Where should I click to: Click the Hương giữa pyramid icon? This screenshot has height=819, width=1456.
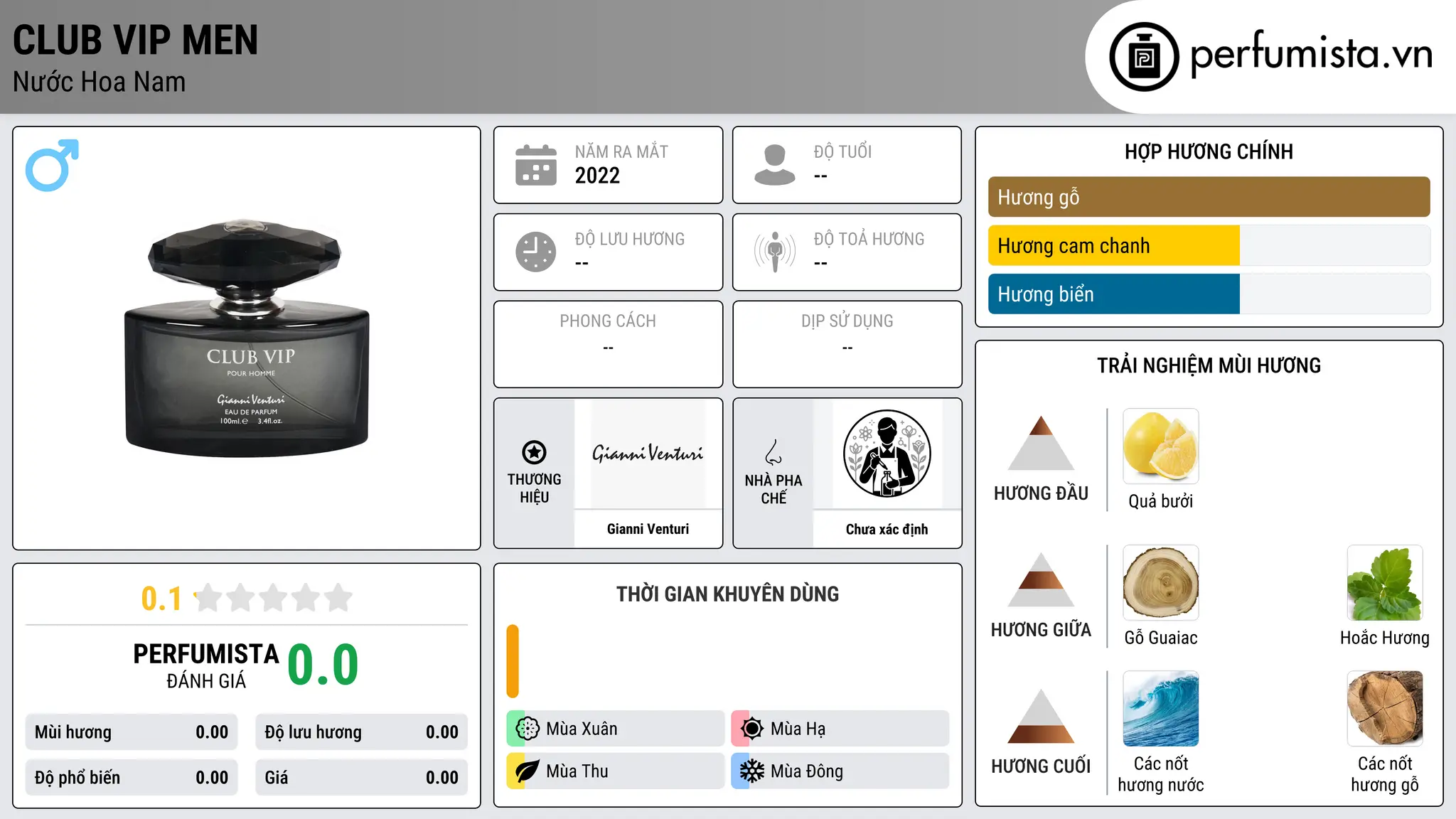tap(1041, 579)
